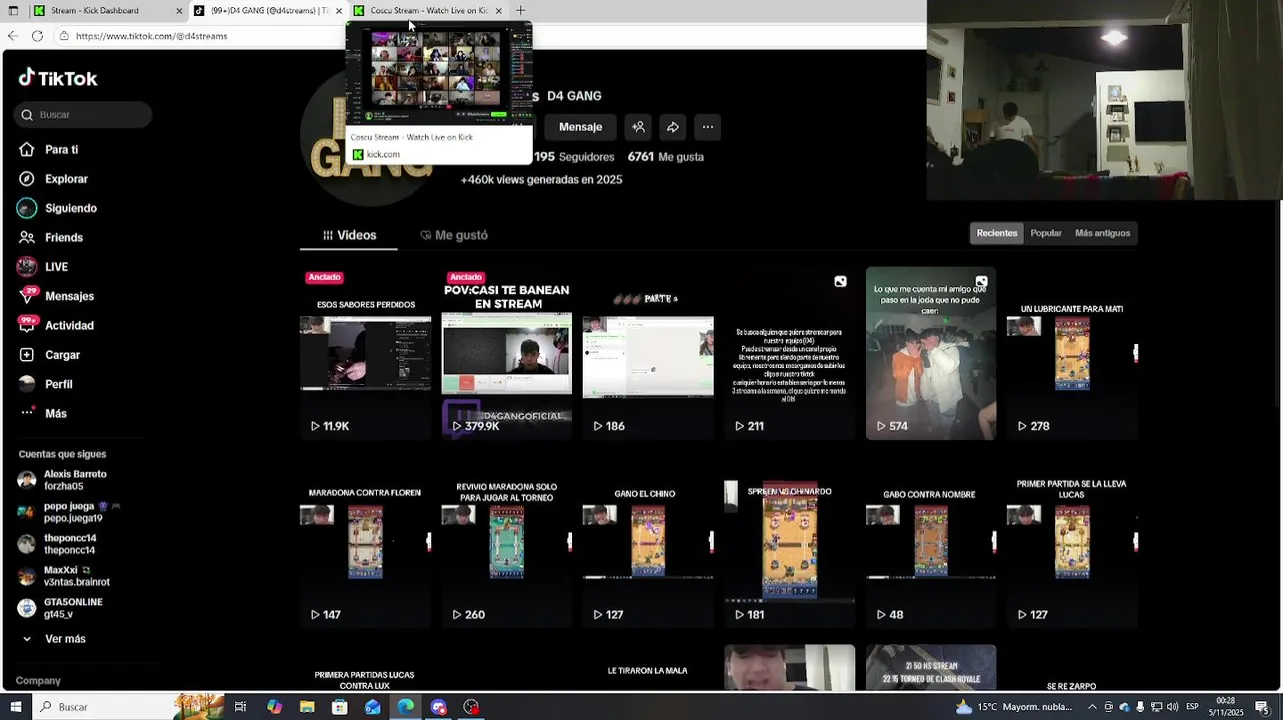Screen dimensions: 1283x720
Task: Open Windows Start menu
Action: point(15,707)
